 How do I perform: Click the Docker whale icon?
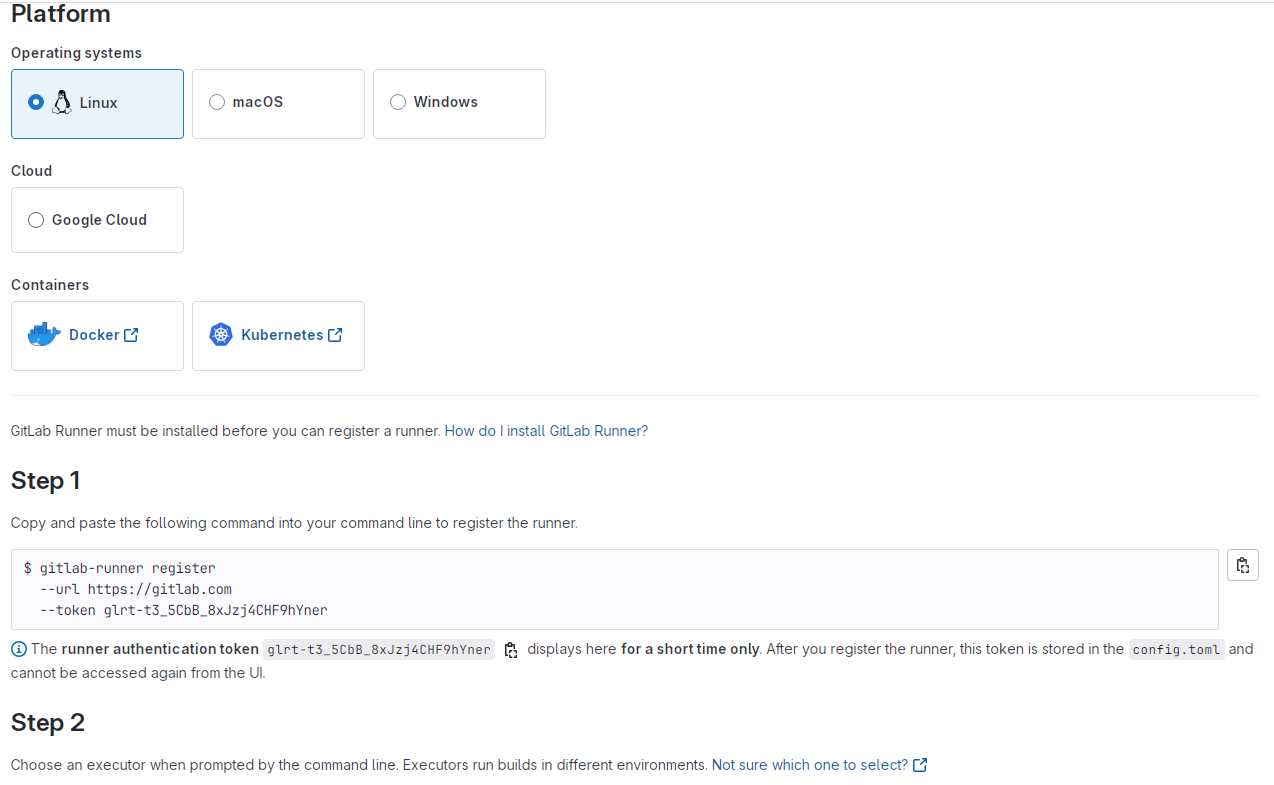(x=44, y=335)
